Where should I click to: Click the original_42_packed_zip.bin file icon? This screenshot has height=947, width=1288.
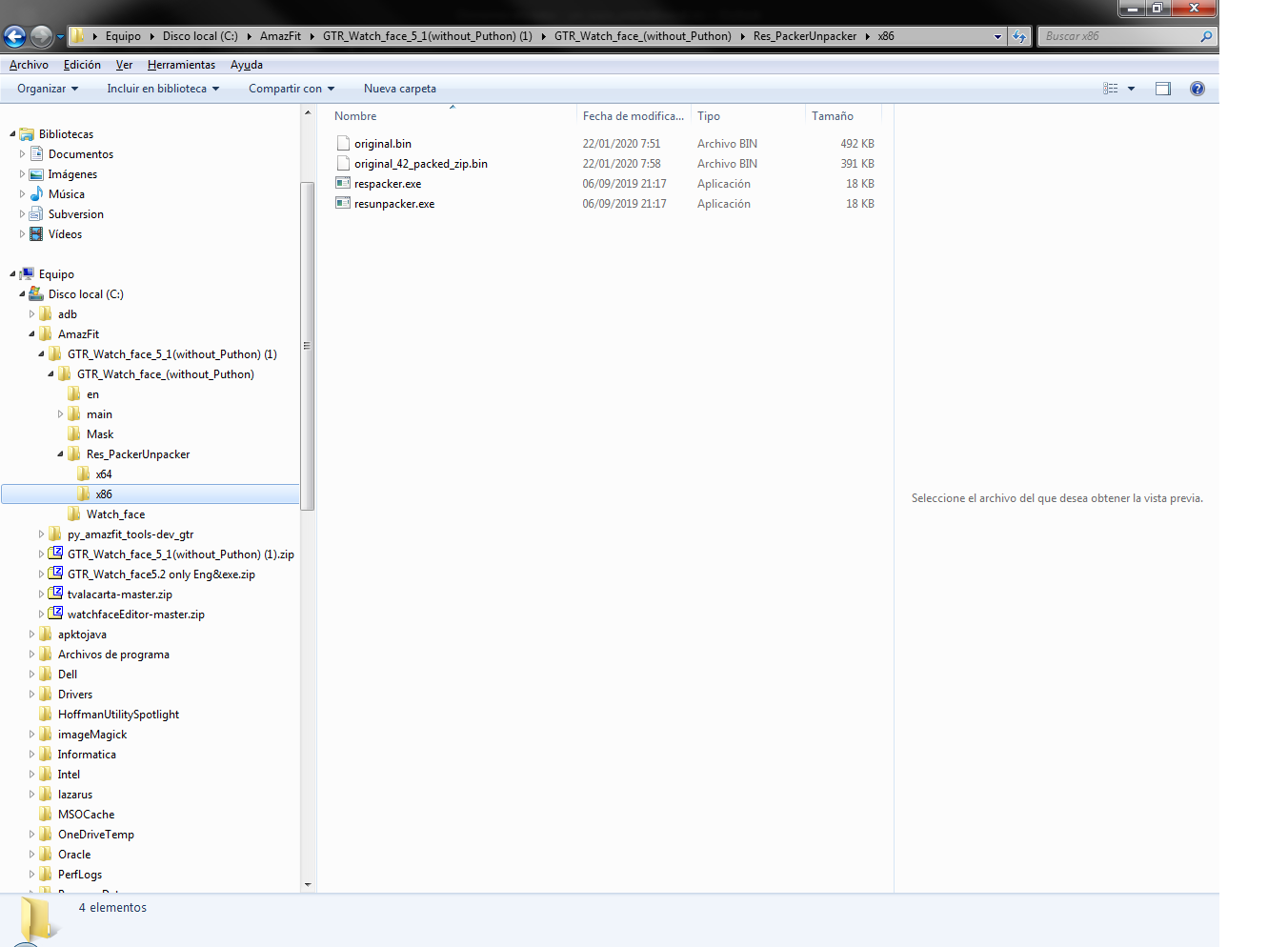click(x=343, y=163)
